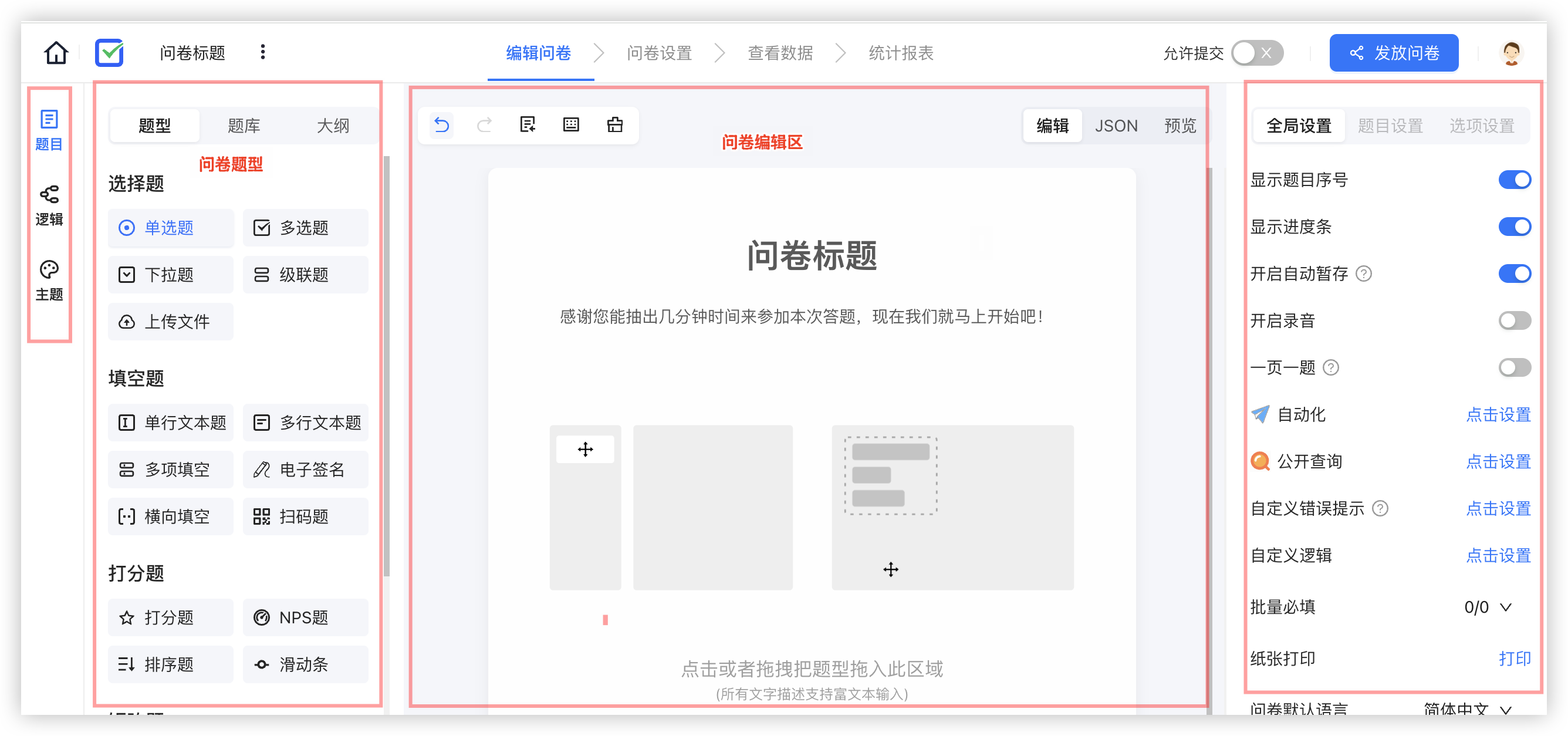This screenshot has width=1568, height=736.
Task: Switch to the 题库 tab
Action: tap(244, 126)
